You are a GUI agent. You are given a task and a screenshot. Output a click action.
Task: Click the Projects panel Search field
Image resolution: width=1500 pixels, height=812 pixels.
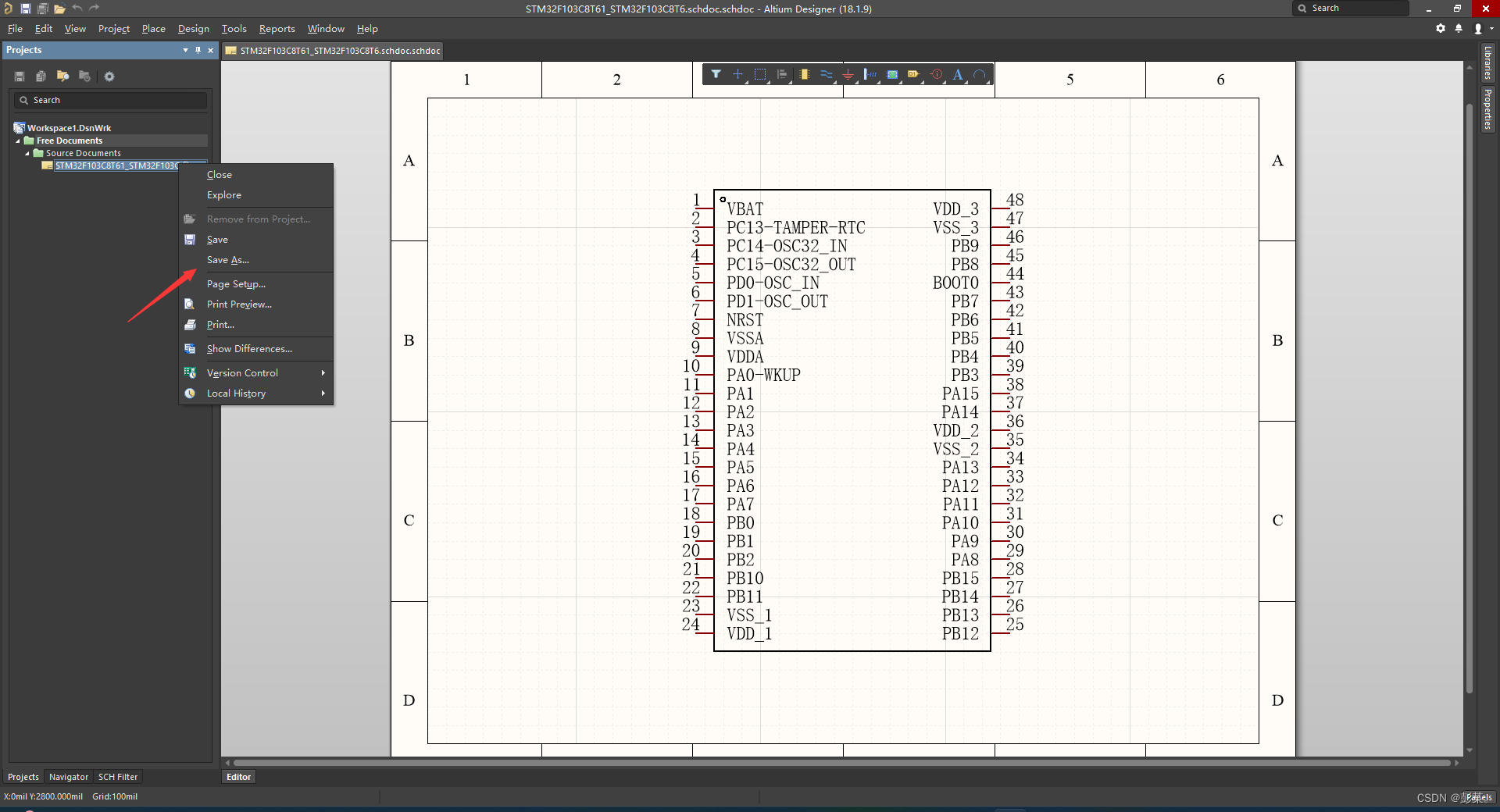[110, 100]
